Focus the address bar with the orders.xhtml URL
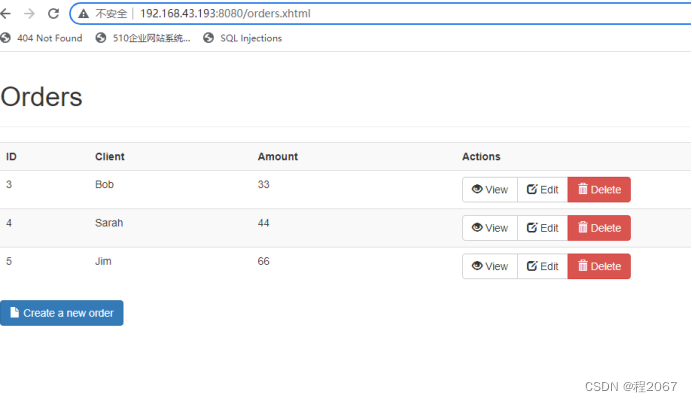 pos(380,14)
